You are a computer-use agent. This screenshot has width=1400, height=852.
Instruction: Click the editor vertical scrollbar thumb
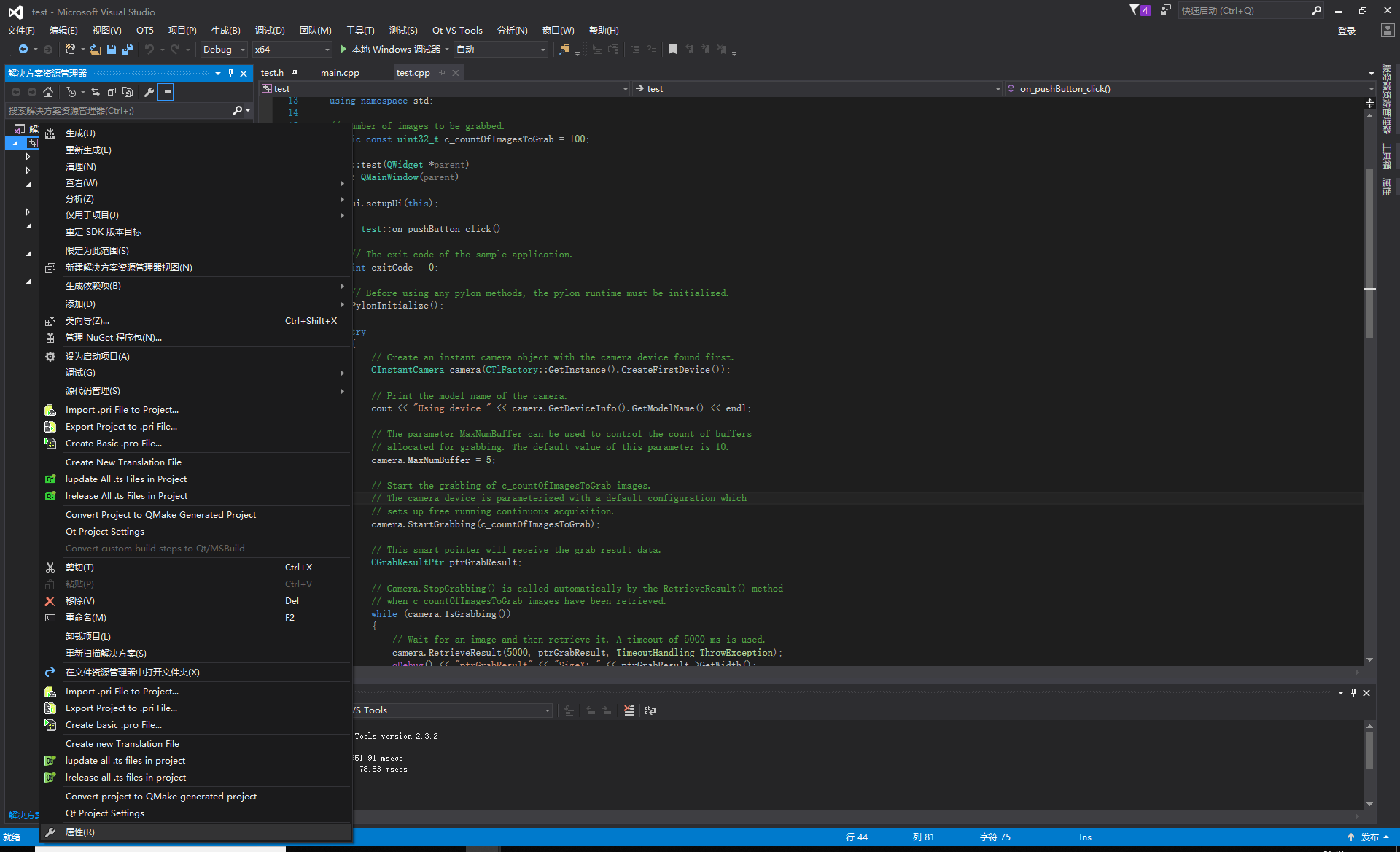(1369, 248)
